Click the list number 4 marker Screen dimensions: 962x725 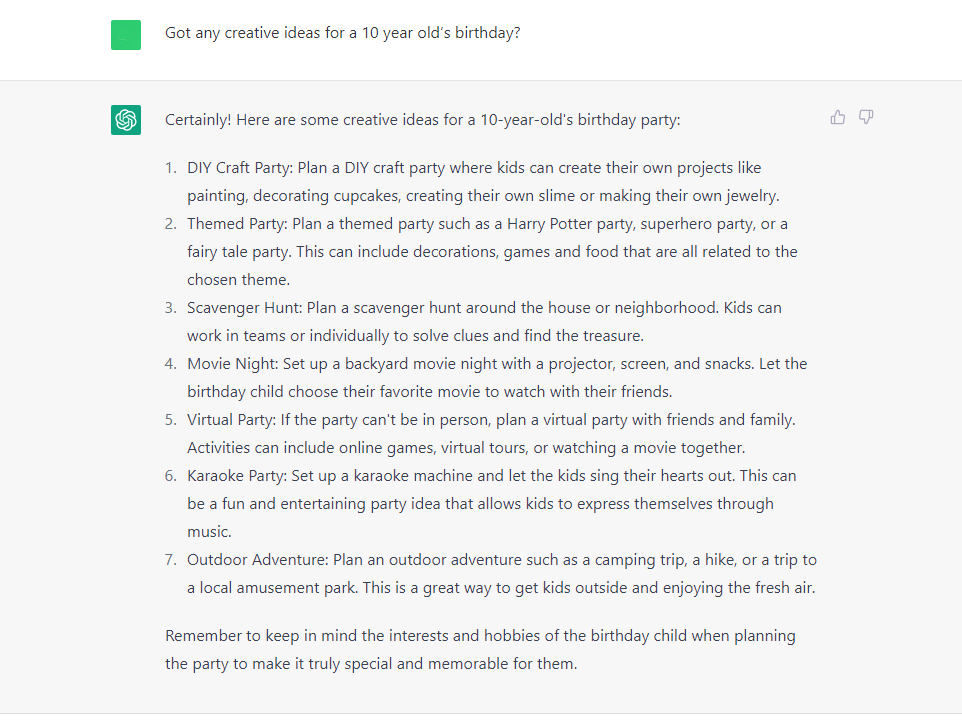(x=171, y=364)
